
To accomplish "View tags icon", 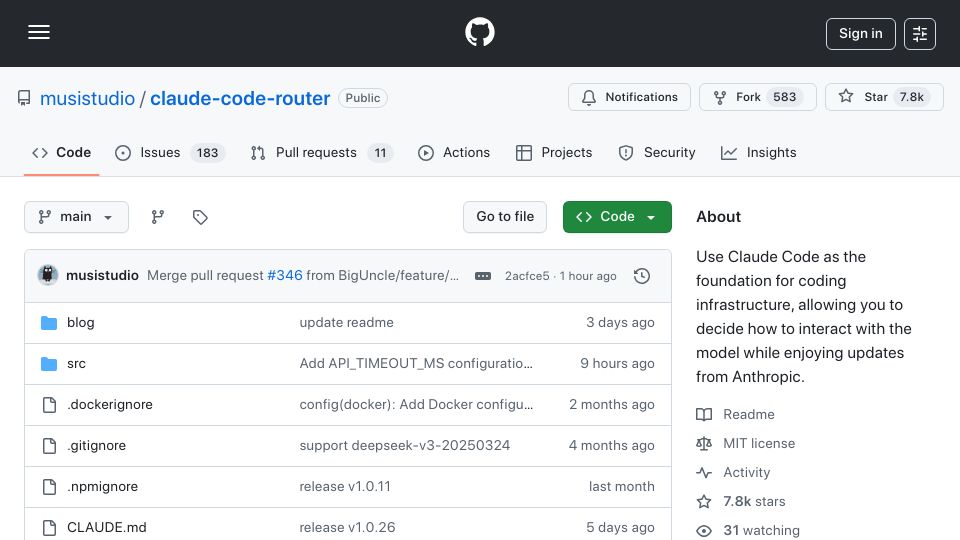I will [200, 217].
